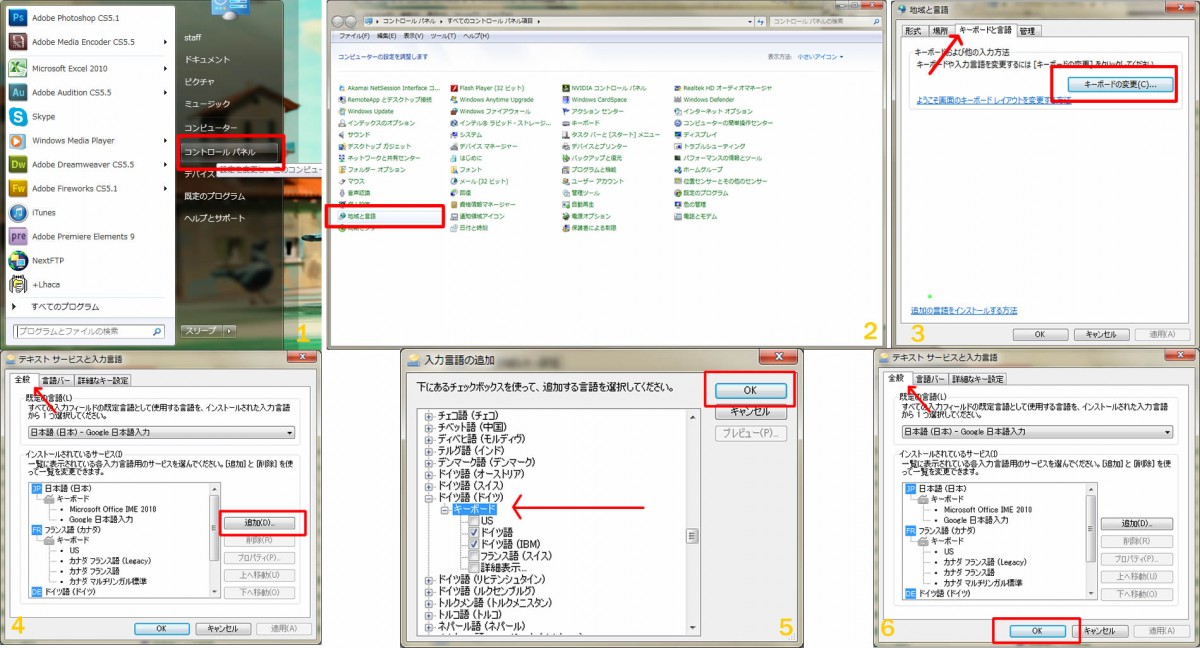Image resolution: width=1200 pixels, height=648 pixels.
Task: Check the US keyboard checkbox
Action: pyautogui.click(x=473, y=521)
